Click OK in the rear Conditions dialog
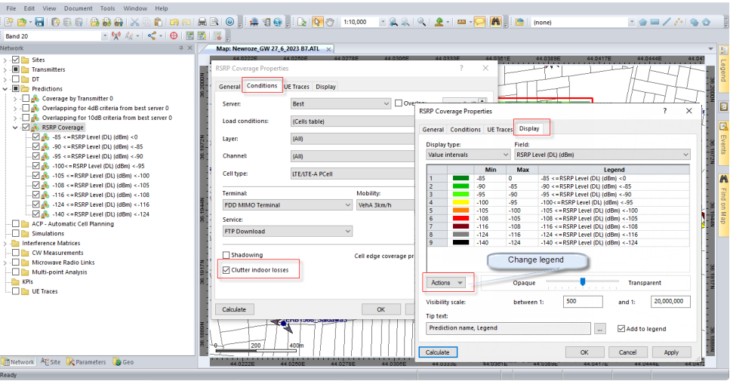The image size is (730, 381). (x=381, y=309)
